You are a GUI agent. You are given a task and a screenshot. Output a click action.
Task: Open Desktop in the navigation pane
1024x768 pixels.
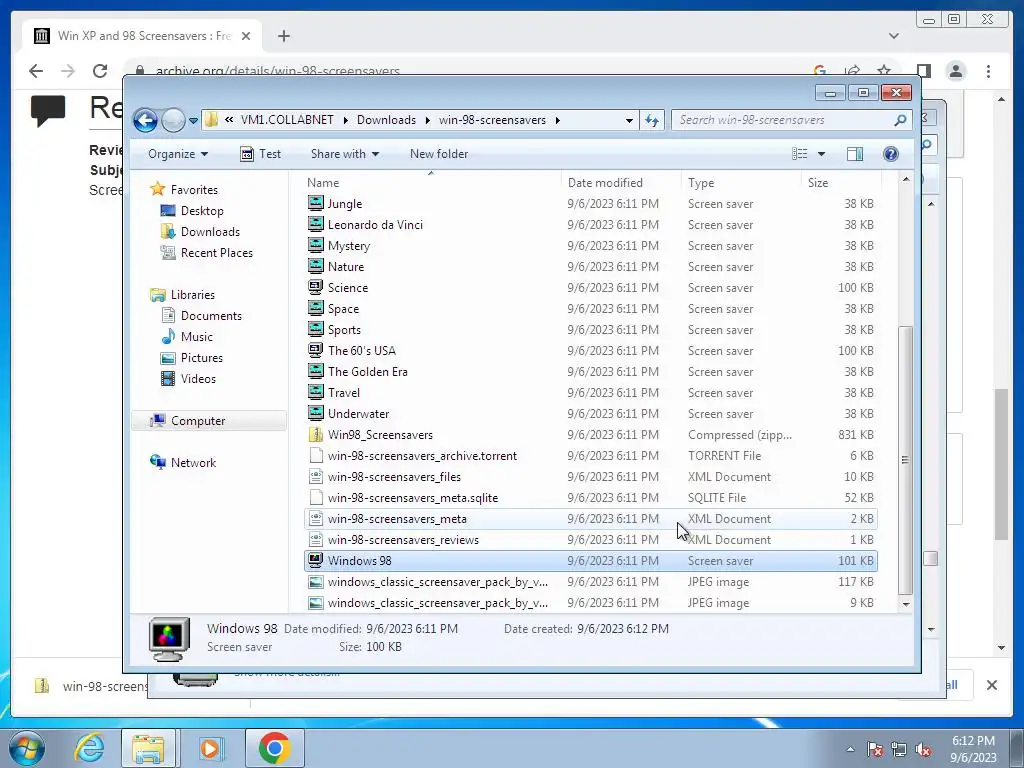[202, 211]
